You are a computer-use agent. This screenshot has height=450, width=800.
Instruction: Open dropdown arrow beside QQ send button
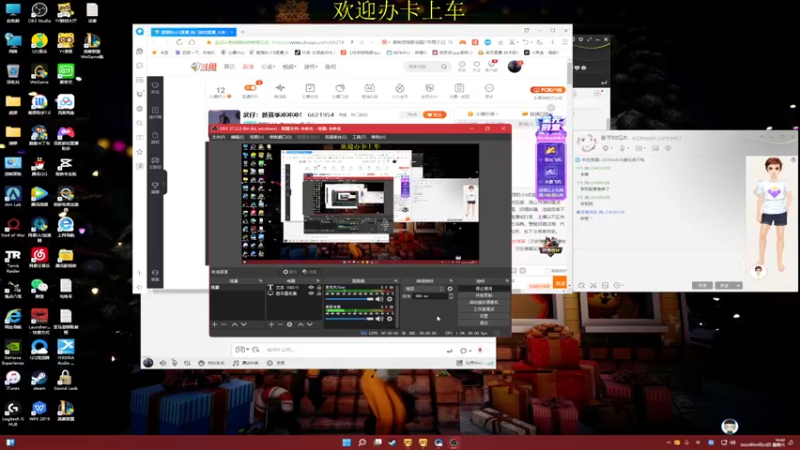click(738, 286)
